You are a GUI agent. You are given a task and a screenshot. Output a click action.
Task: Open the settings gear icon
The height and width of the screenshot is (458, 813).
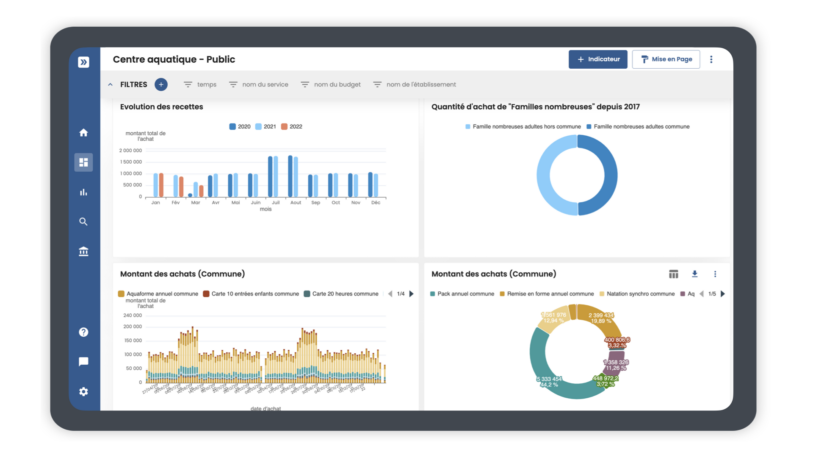[83, 392]
